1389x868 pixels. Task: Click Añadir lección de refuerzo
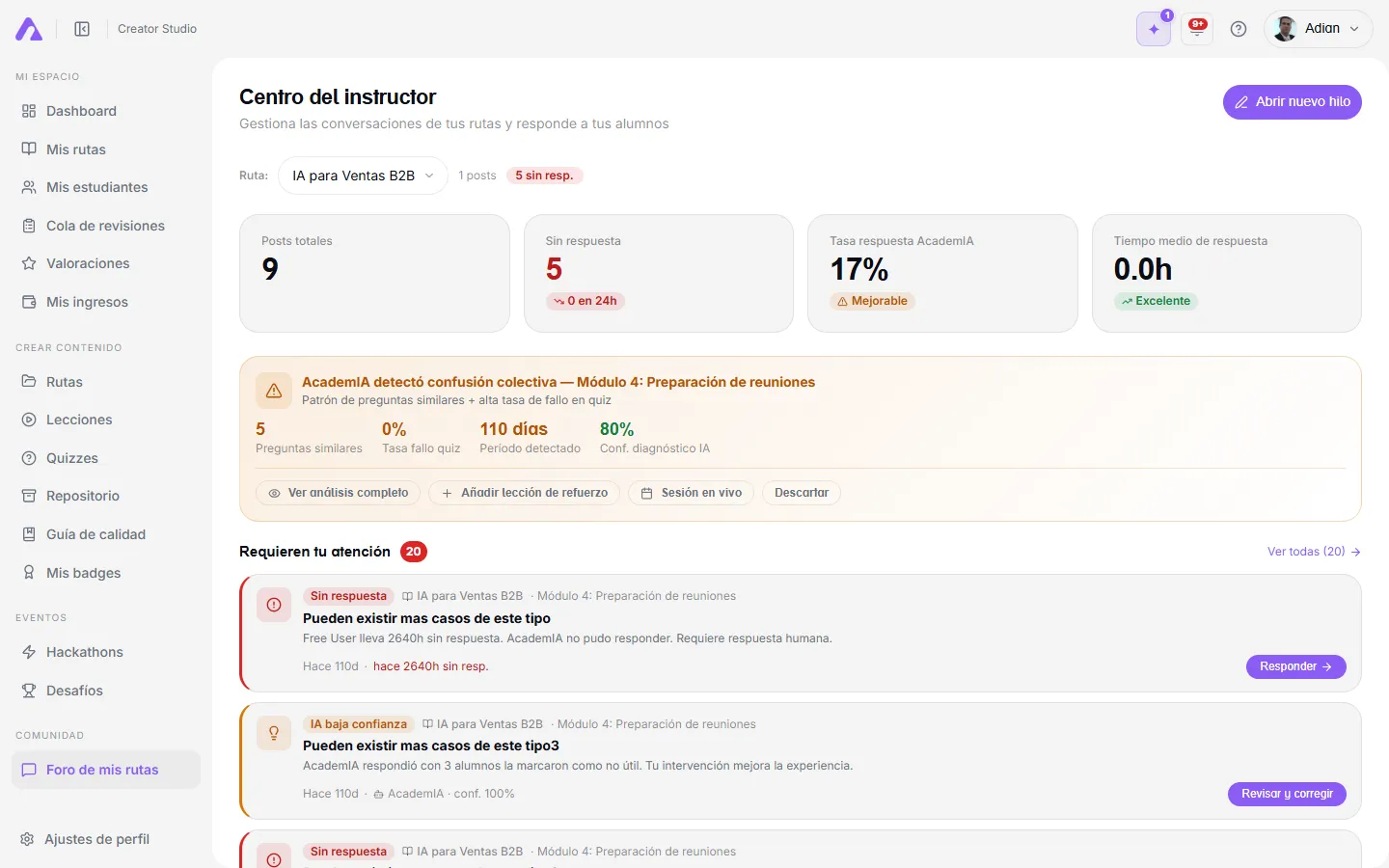point(525,493)
